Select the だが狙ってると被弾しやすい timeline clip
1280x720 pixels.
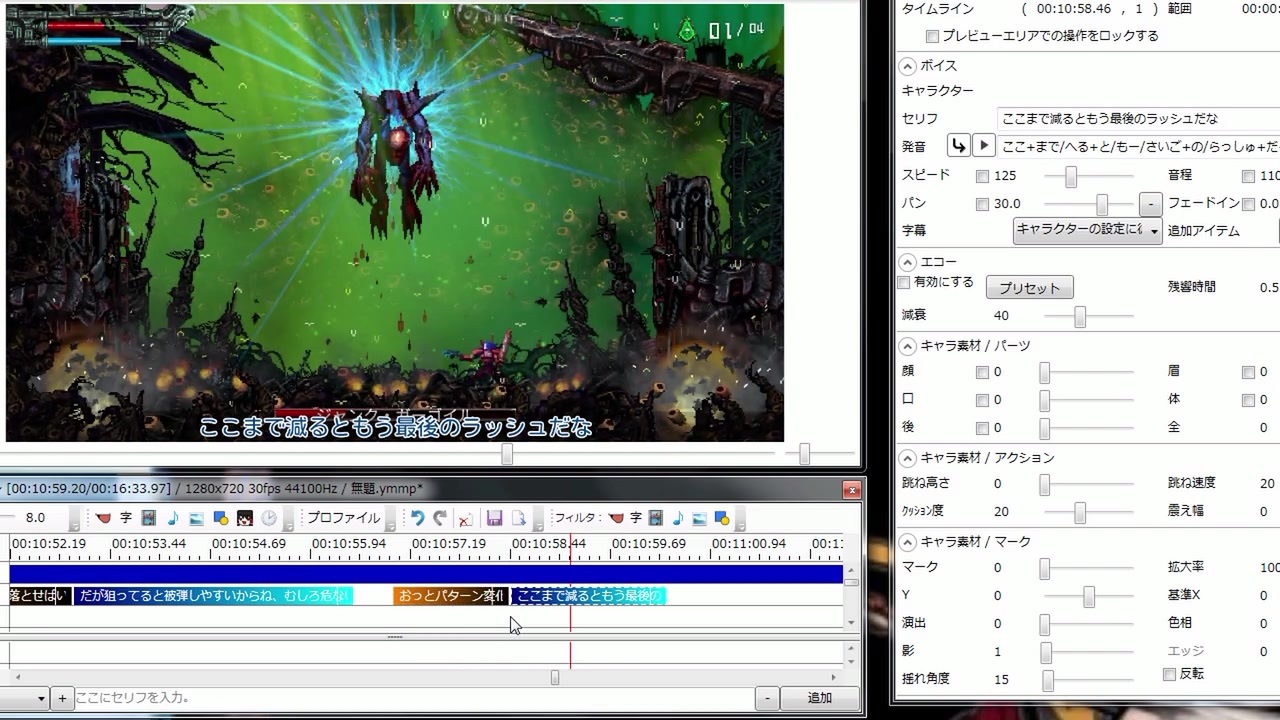pyautogui.click(x=213, y=596)
